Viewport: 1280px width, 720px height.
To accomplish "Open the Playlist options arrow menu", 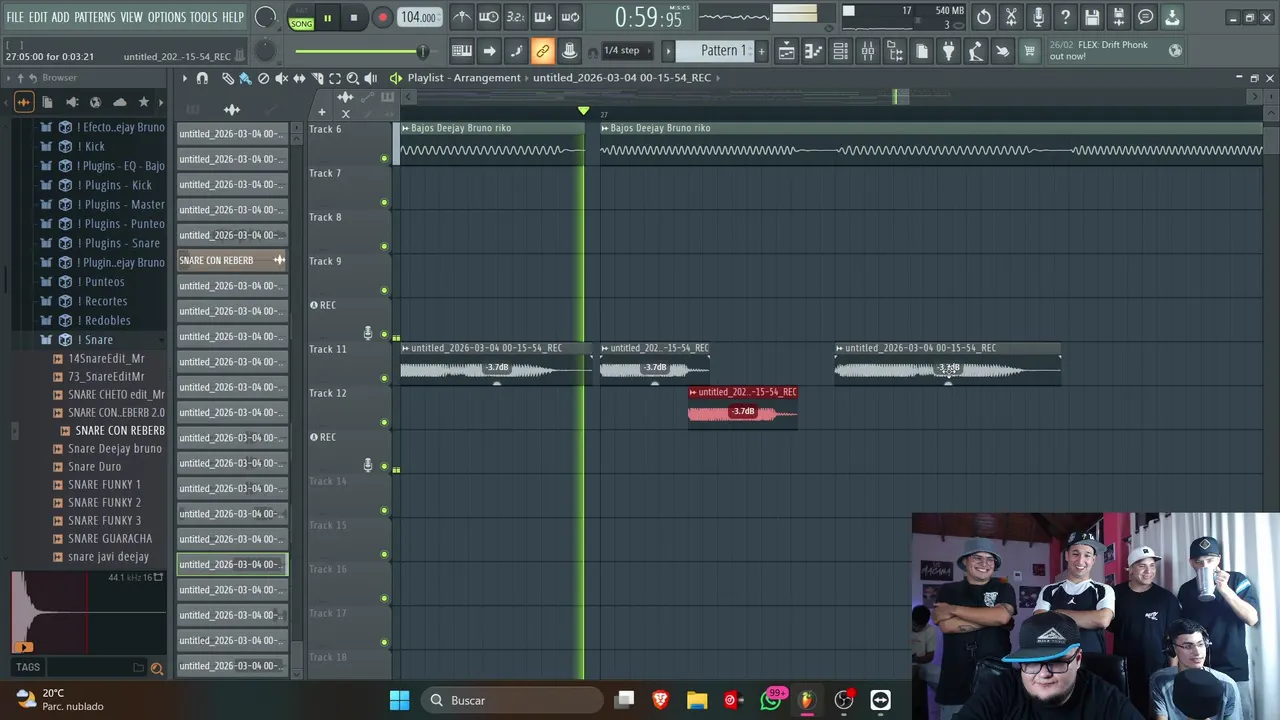I will click(184, 78).
